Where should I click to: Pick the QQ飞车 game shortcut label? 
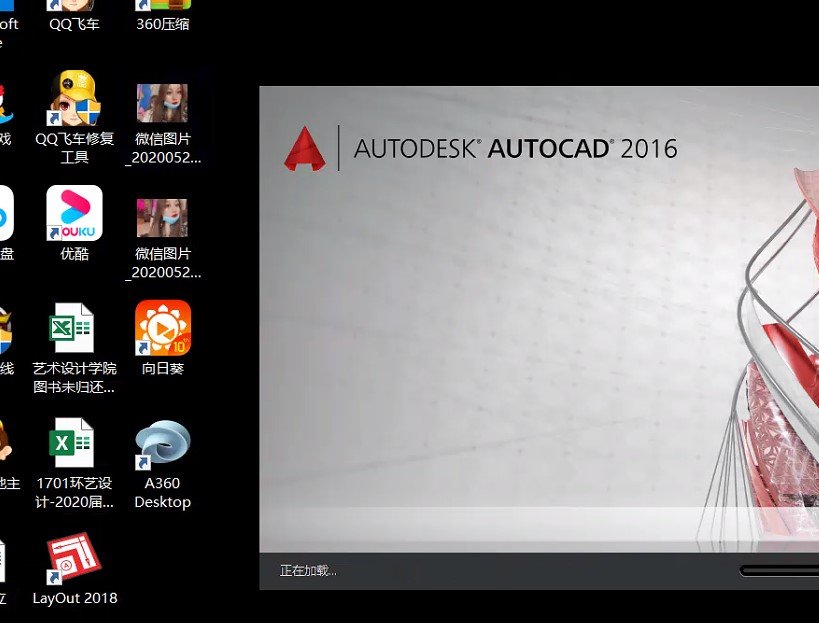point(74,23)
